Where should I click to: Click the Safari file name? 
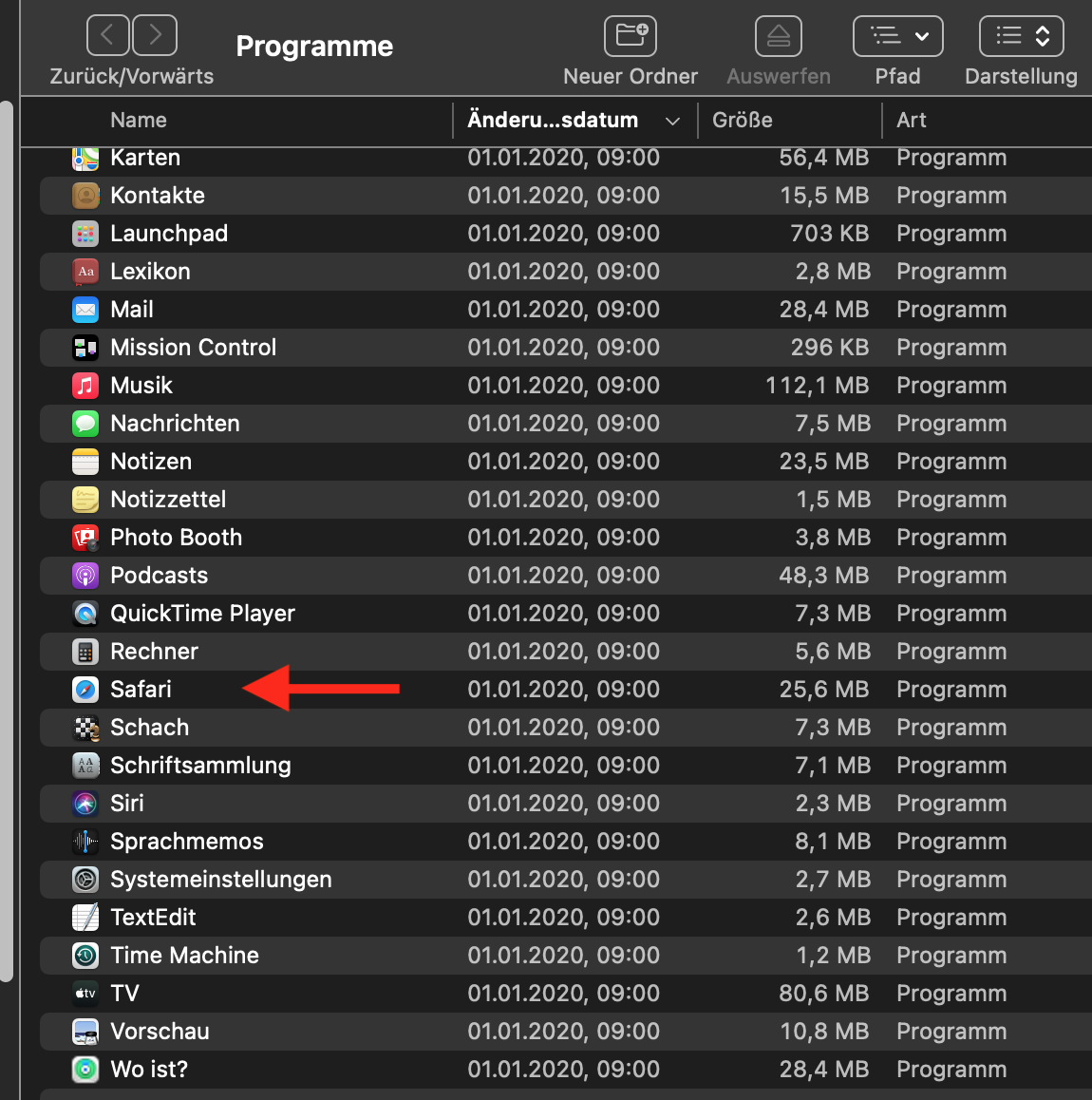[x=141, y=690]
